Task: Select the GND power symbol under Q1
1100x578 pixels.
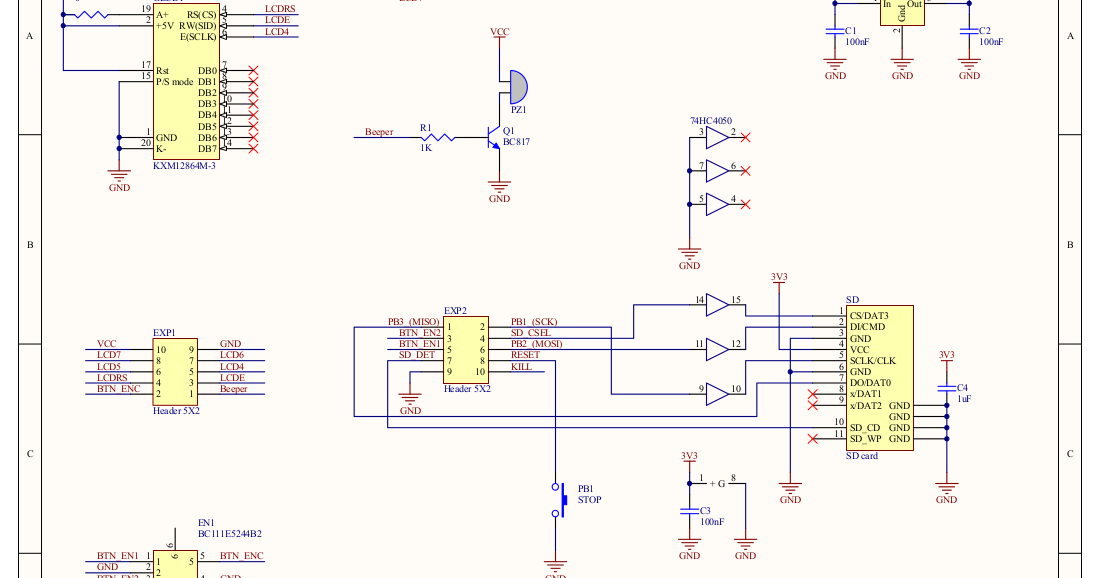Action: (x=498, y=188)
